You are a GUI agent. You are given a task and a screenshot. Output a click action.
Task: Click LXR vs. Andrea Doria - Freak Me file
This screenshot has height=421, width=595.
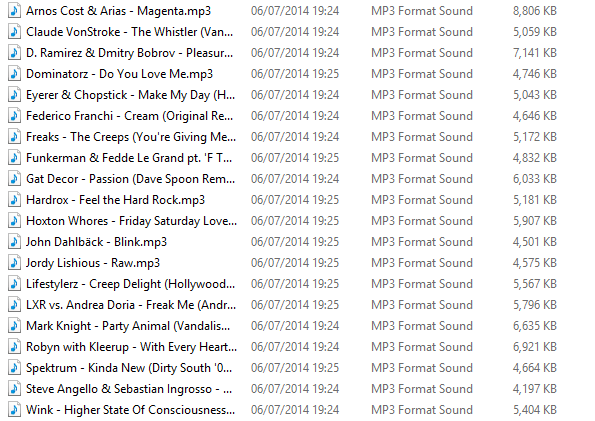point(131,305)
